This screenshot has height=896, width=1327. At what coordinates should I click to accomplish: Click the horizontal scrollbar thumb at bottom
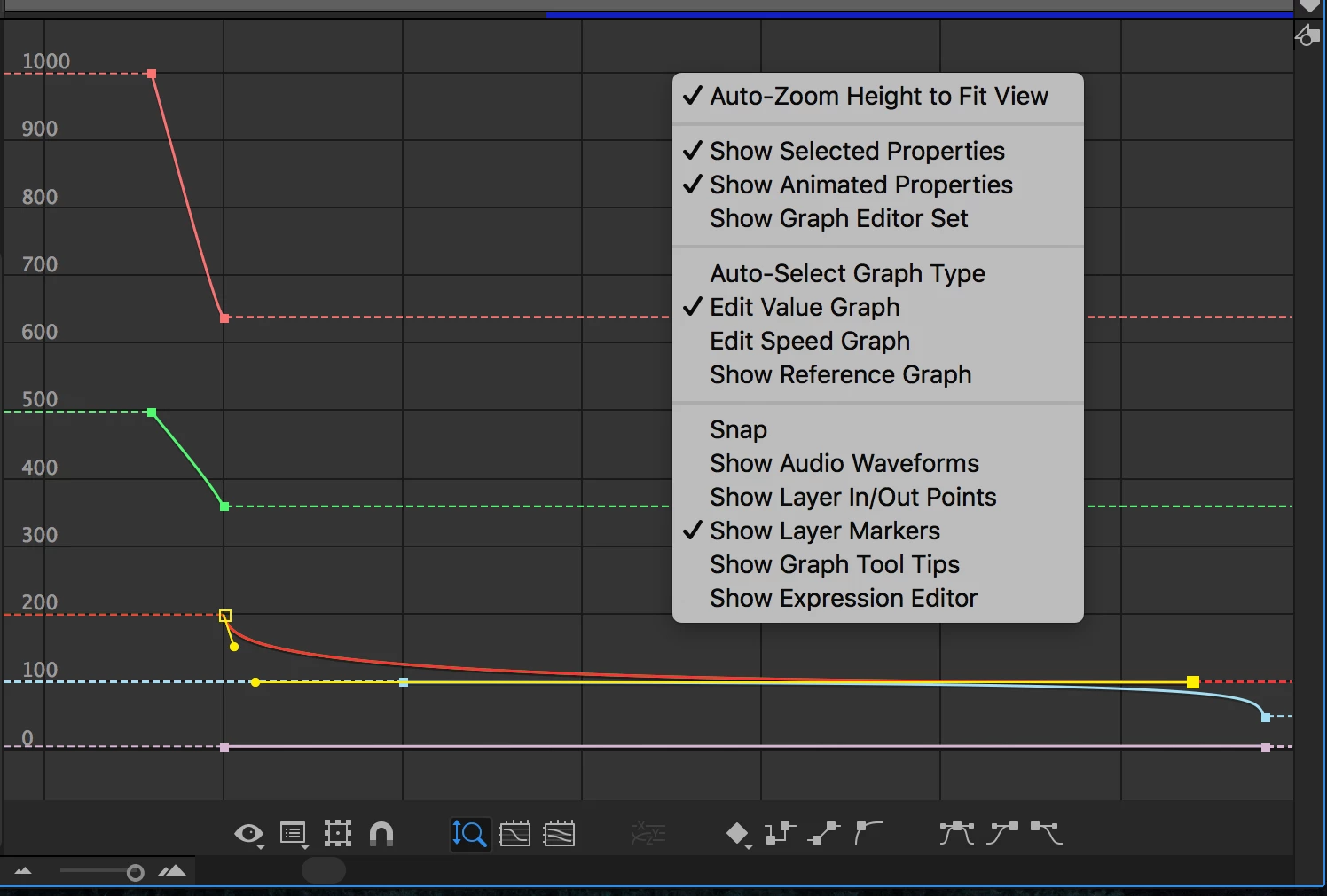(x=324, y=870)
